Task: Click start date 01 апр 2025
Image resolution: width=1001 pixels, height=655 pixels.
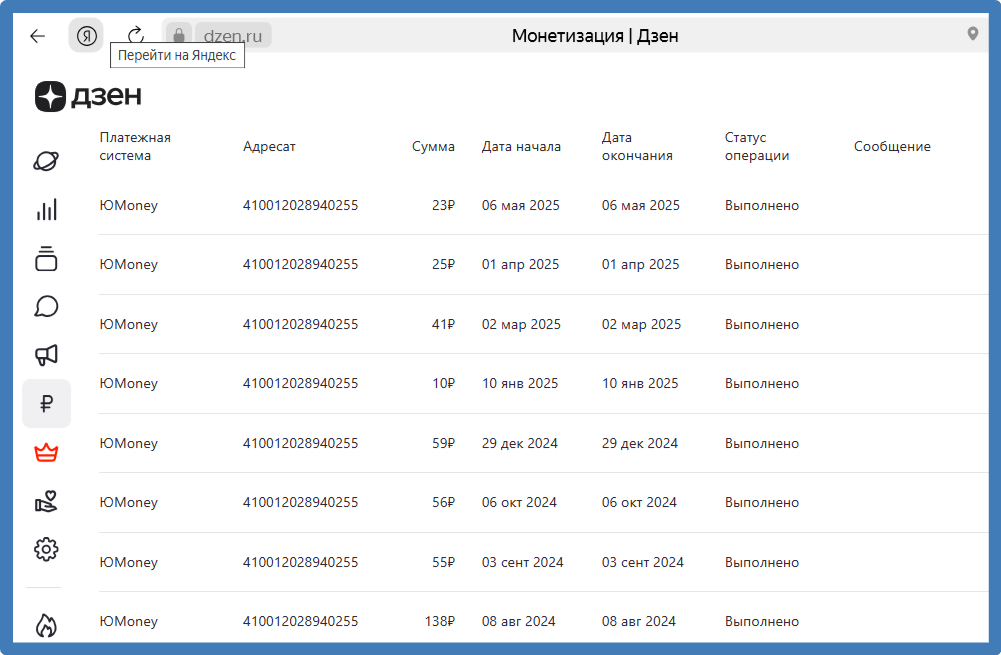Action: pos(520,264)
